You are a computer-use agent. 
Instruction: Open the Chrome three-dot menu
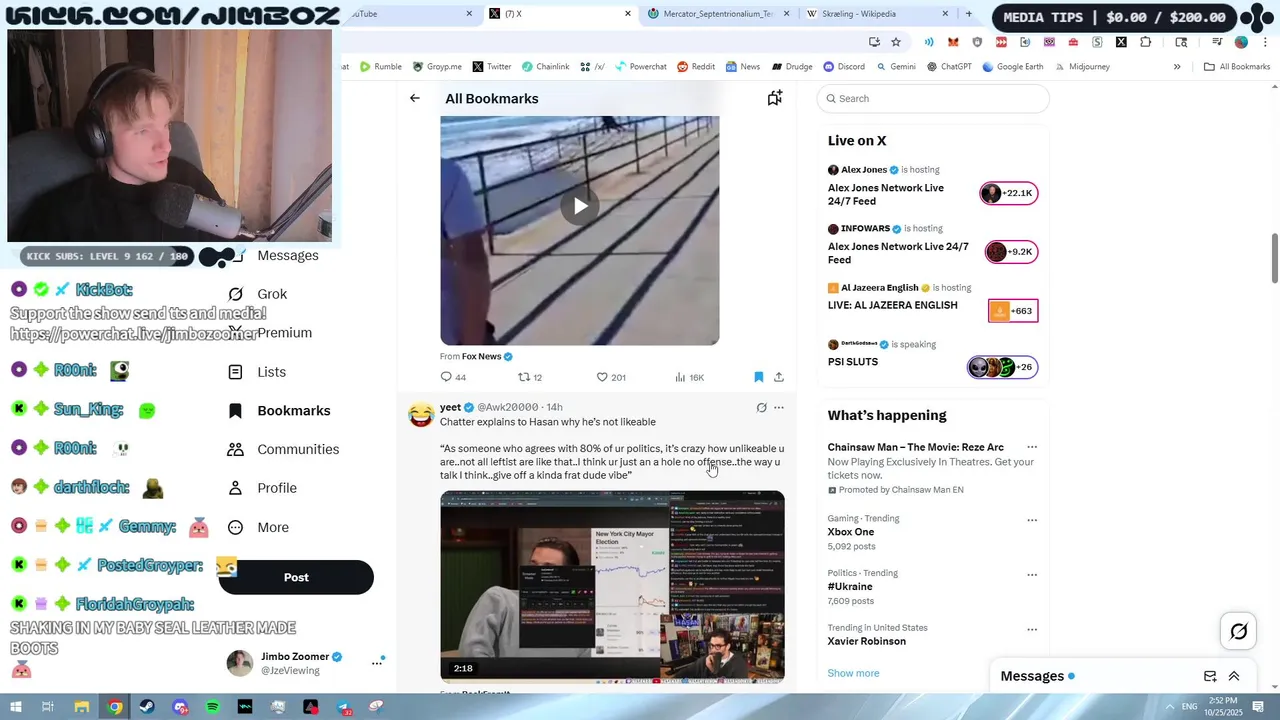[x=1266, y=42]
